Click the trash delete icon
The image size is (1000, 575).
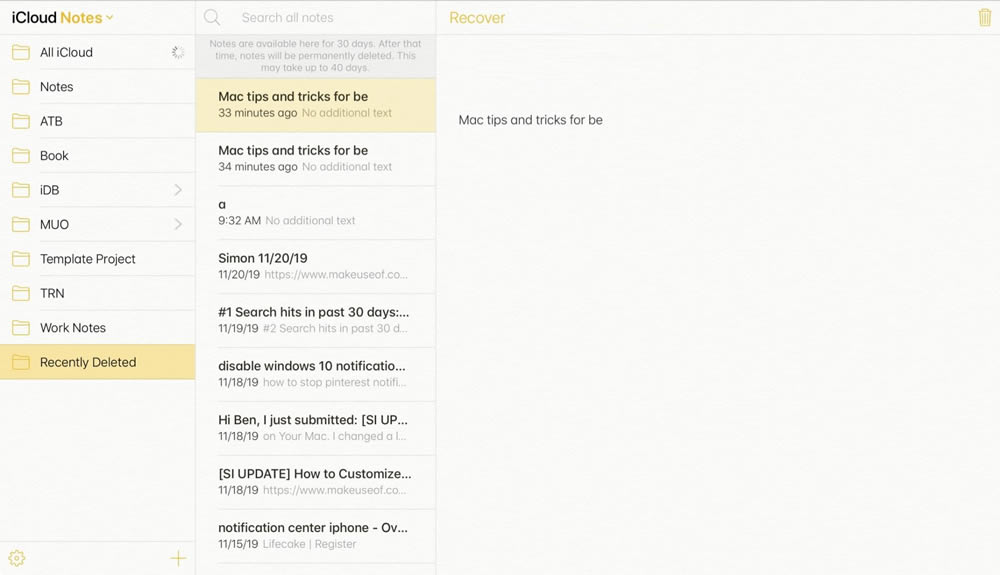point(984,18)
